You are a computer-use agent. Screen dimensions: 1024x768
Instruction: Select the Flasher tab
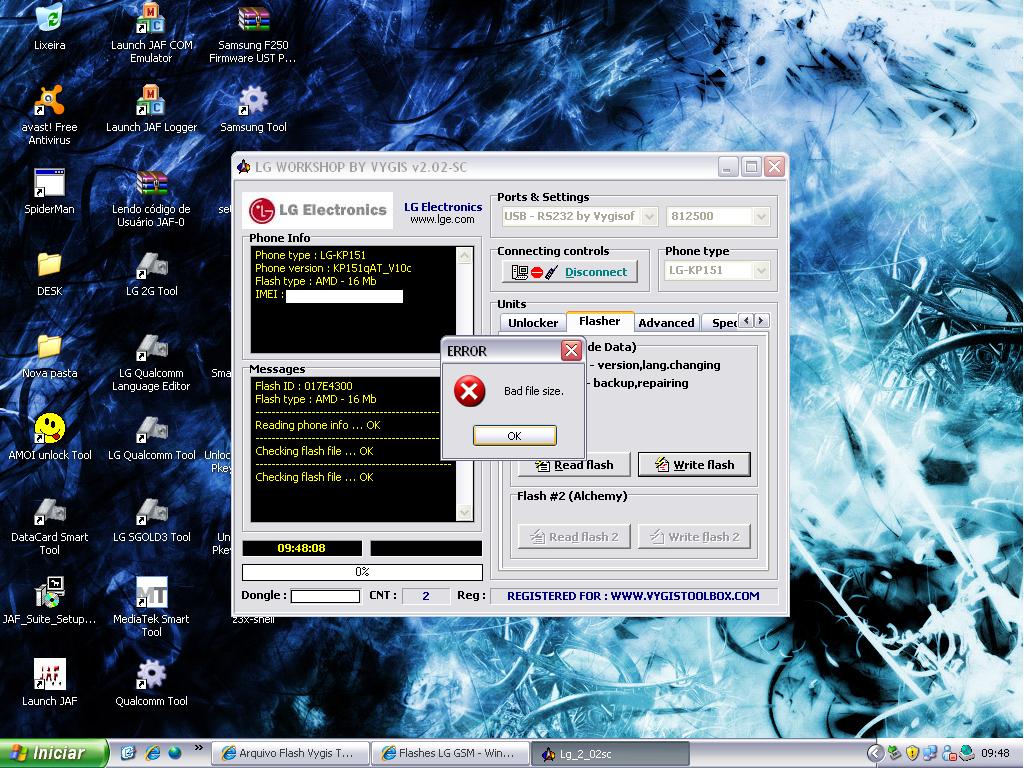pos(600,321)
